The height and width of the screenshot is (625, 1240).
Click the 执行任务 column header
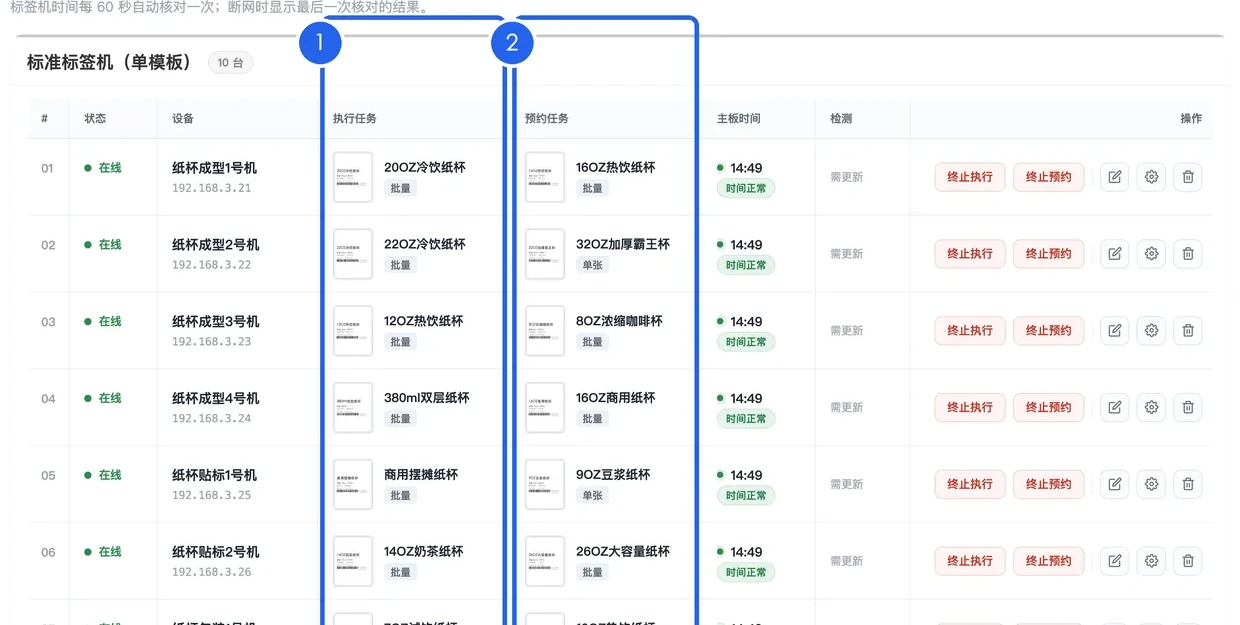[355, 118]
